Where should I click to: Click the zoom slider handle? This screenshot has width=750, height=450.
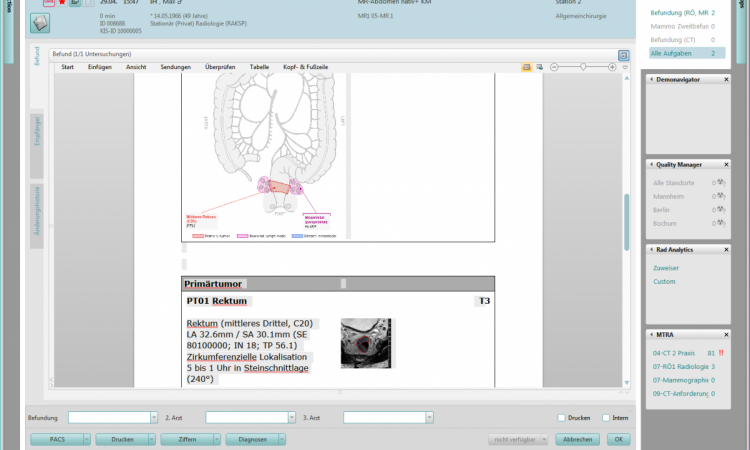pos(582,67)
